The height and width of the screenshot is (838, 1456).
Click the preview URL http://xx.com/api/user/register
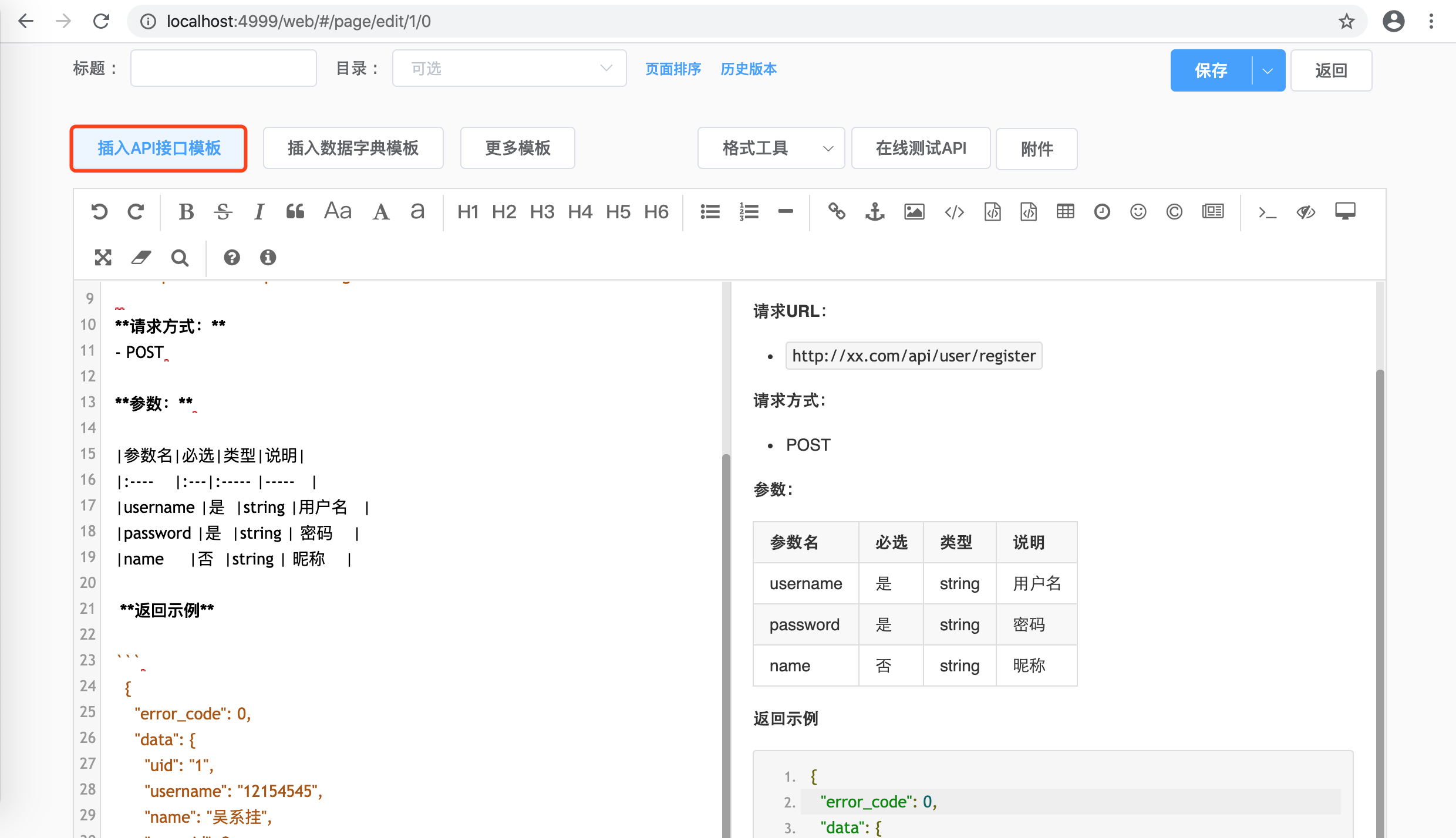click(x=914, y=356)
